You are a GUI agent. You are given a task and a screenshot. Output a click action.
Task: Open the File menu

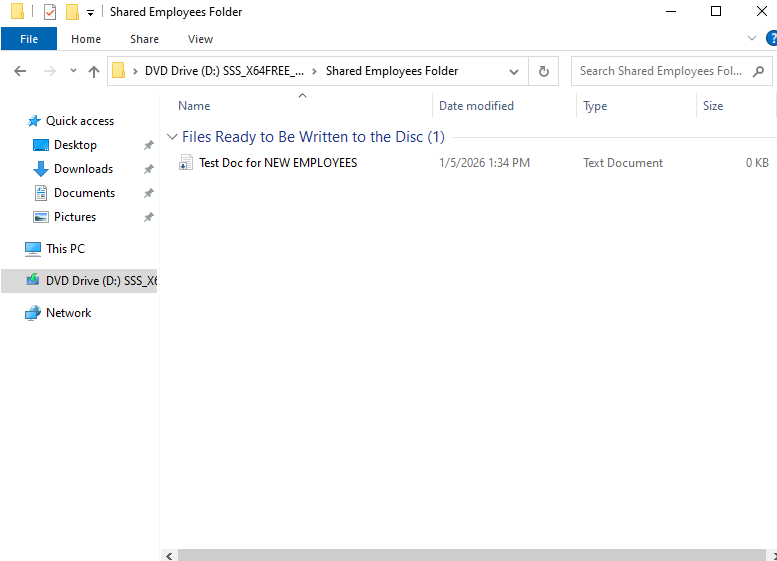click(x=29, y=39)
